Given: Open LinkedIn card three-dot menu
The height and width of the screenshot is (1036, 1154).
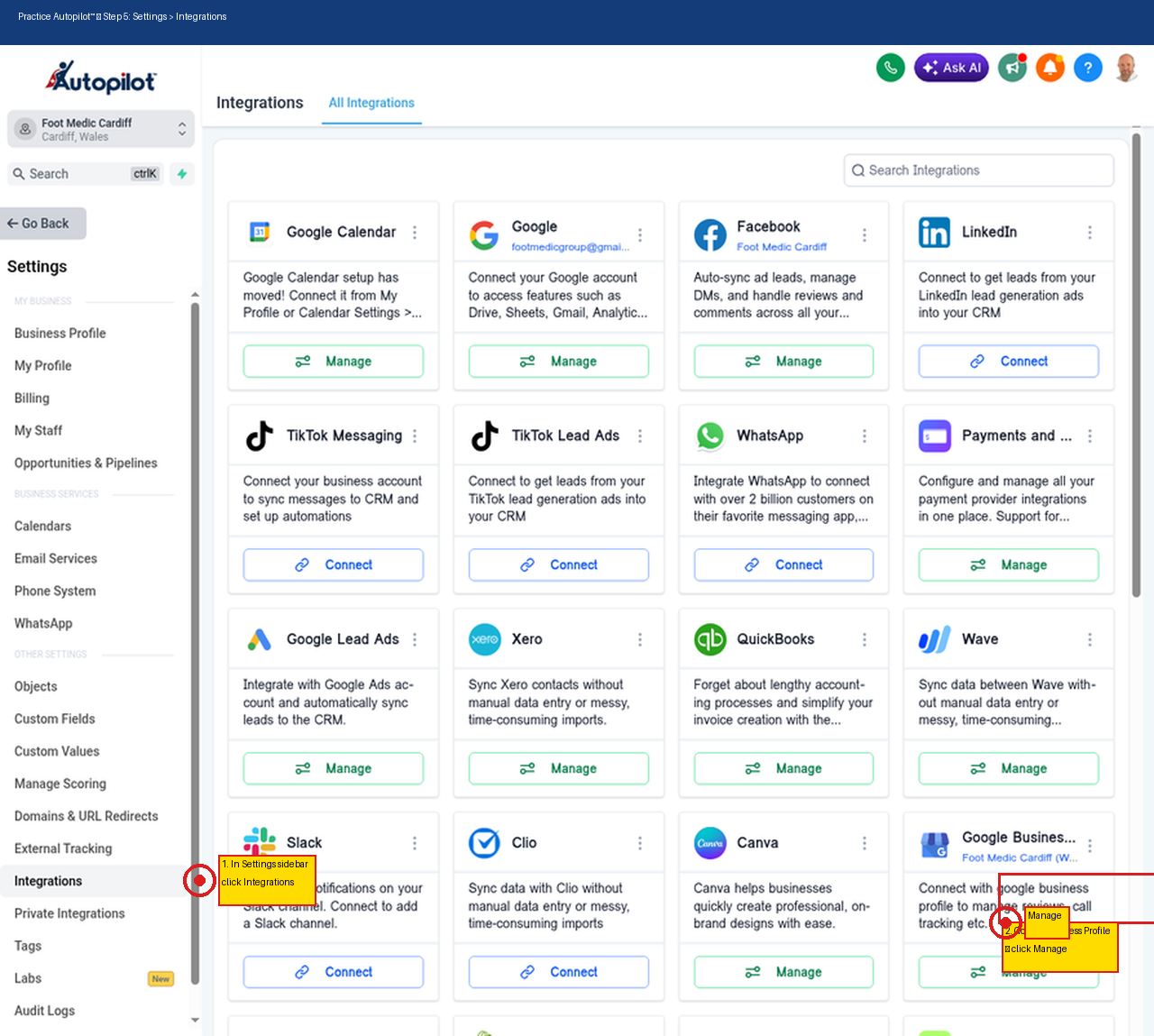Looking at the screenshot, I should pyautogui.click(x=1090, y=233).
